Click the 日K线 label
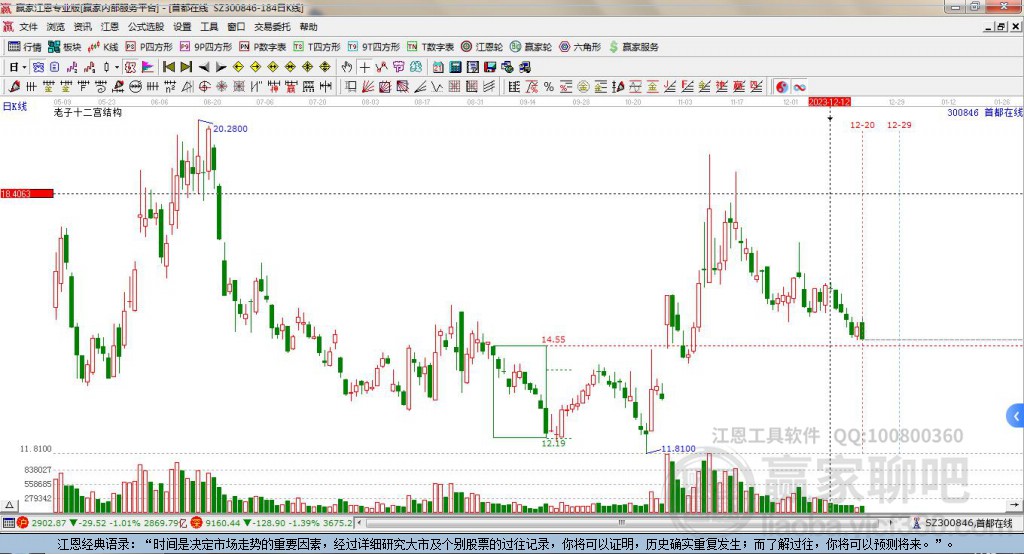 click(15, 106)
